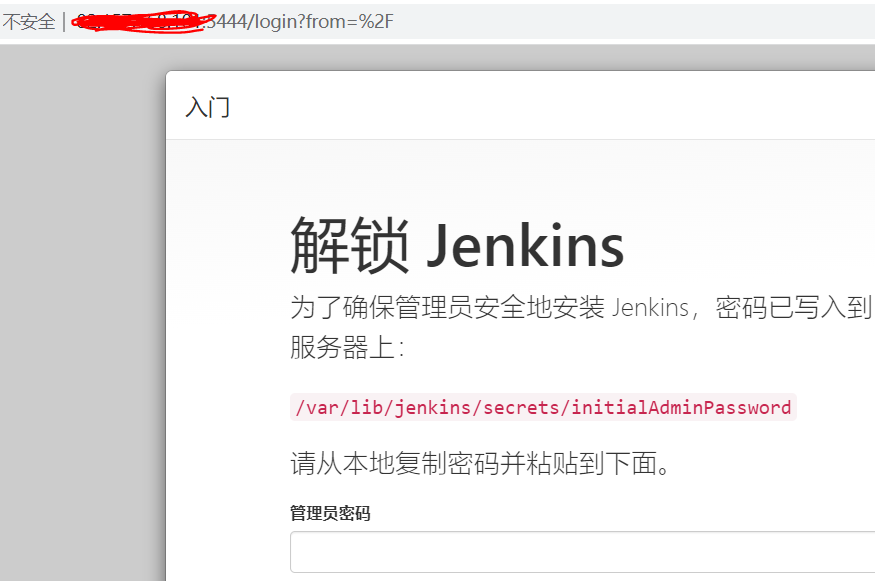Click the '入门' dialog title
The width and height of the screenshot is (875, 581).
[207, 107]
